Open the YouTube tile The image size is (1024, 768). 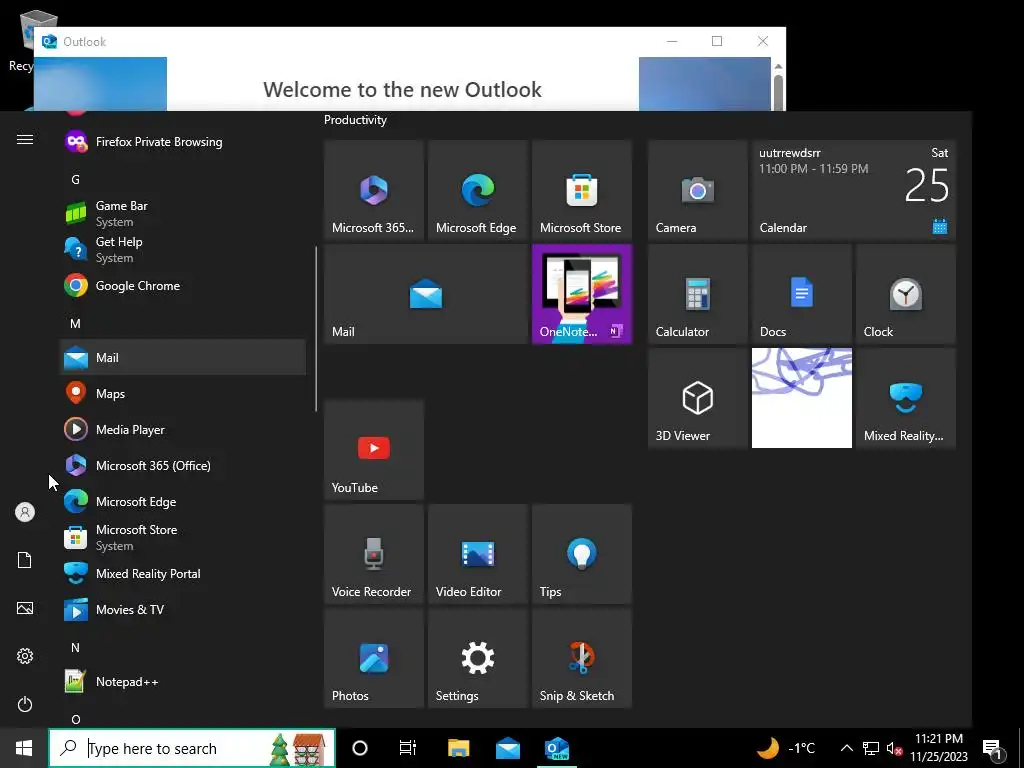[374, 450]
